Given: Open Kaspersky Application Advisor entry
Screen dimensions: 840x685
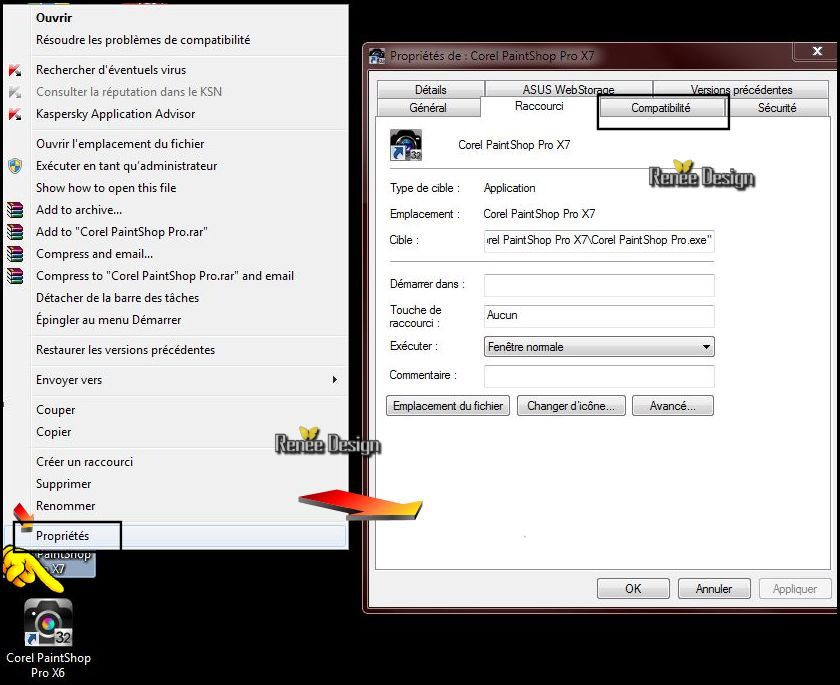Looking at the screenshot, I should click(116, 114).
